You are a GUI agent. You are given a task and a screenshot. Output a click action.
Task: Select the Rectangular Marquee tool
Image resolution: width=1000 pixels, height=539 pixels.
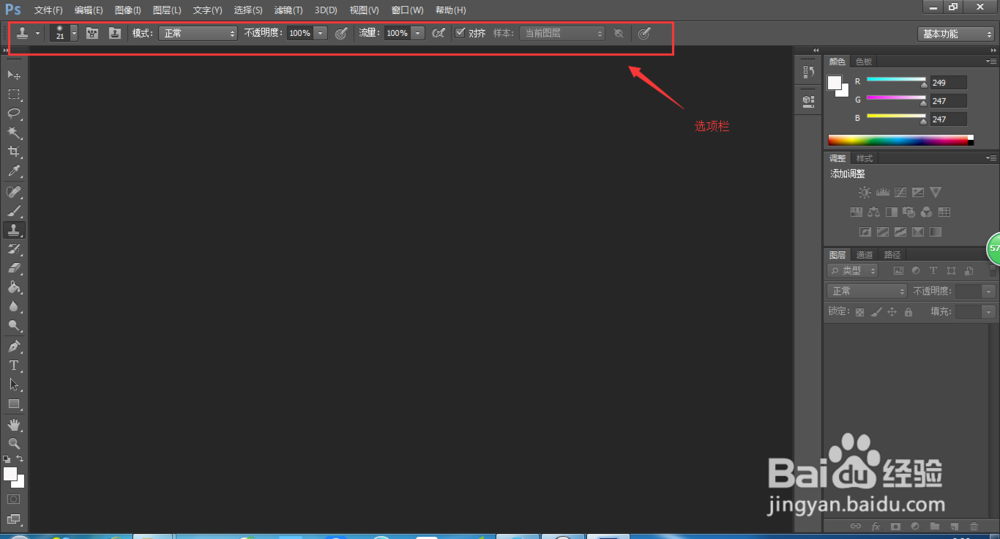(x=13, y=94)
